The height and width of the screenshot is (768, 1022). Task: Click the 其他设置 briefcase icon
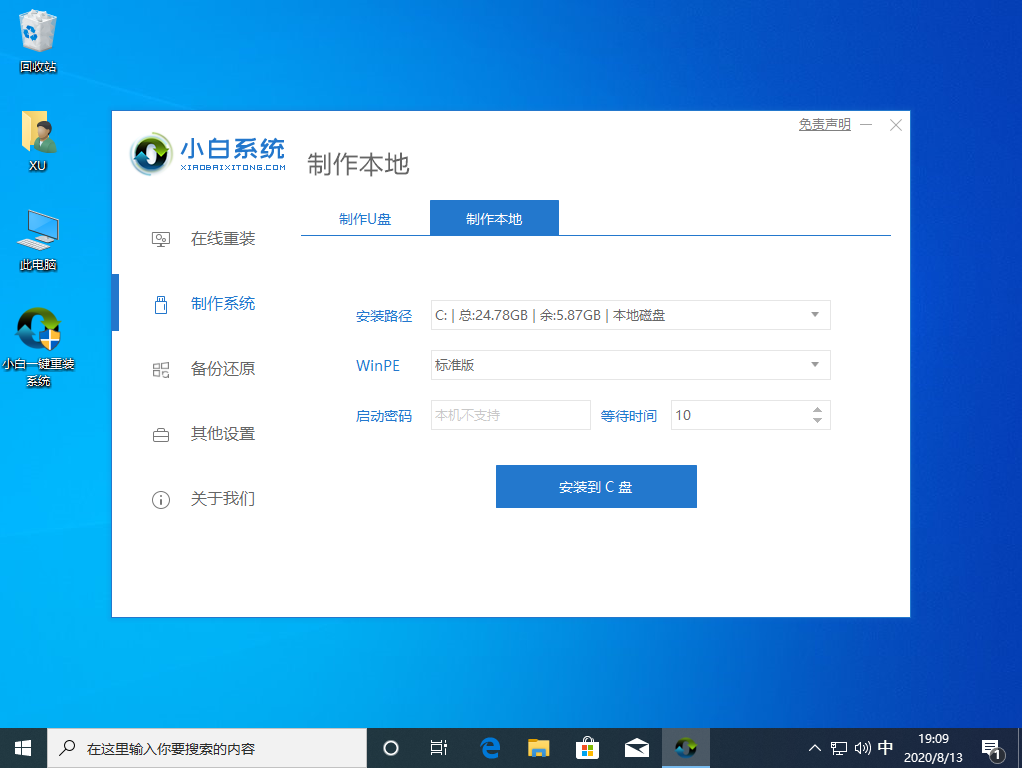point(160,434)
